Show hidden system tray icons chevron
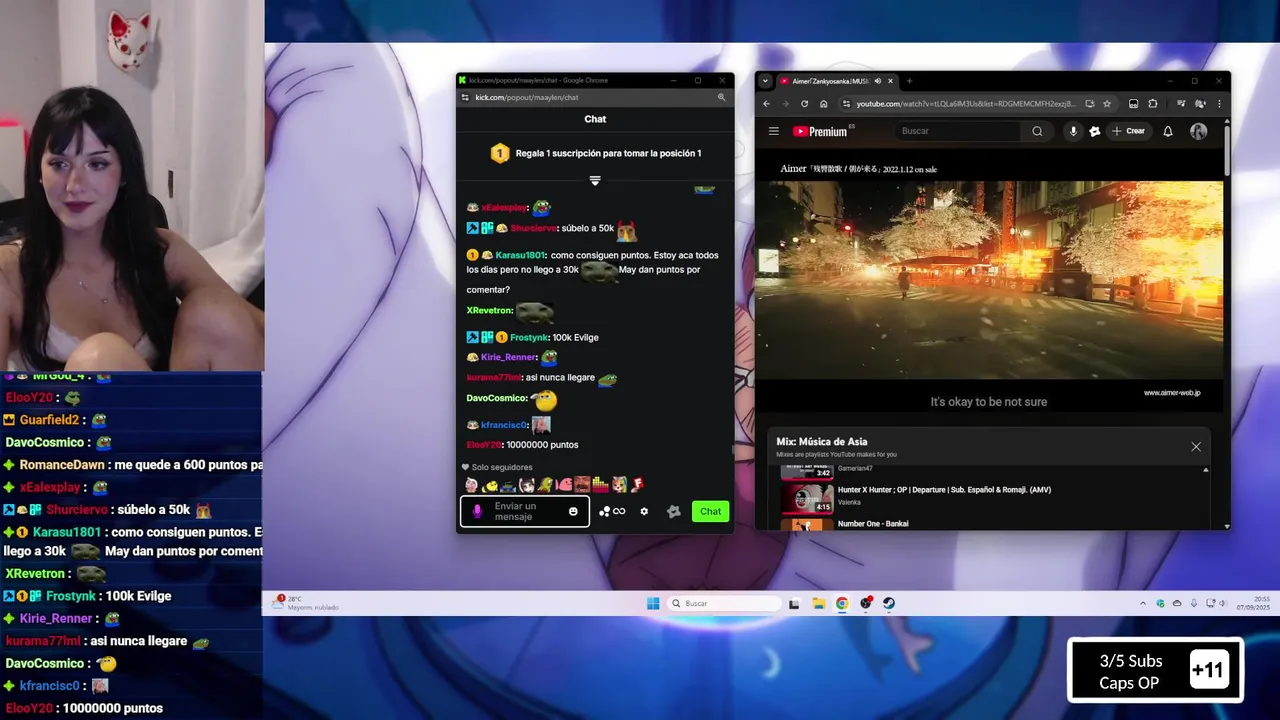Image resolution: width=1280 pixels, height=720 pixels. tap(1143, 603)
